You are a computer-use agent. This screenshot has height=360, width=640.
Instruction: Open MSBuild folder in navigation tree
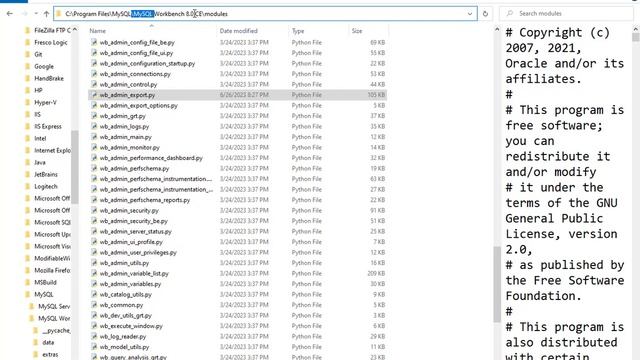point(45,282)
